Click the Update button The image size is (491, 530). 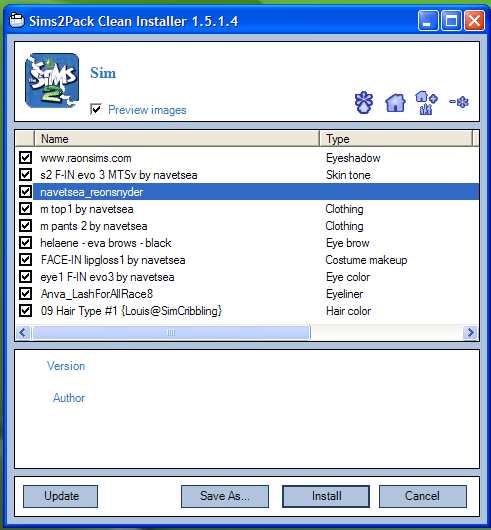(x=60, y=496)
